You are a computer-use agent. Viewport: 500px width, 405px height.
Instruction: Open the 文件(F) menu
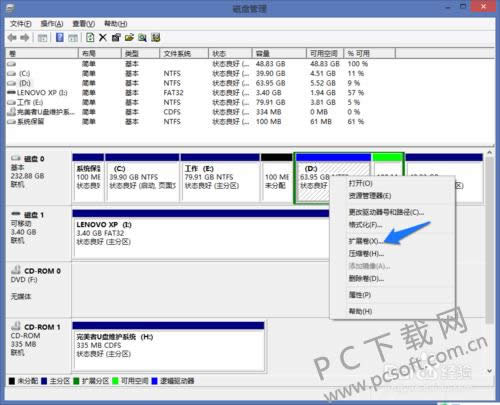point(20,24)
